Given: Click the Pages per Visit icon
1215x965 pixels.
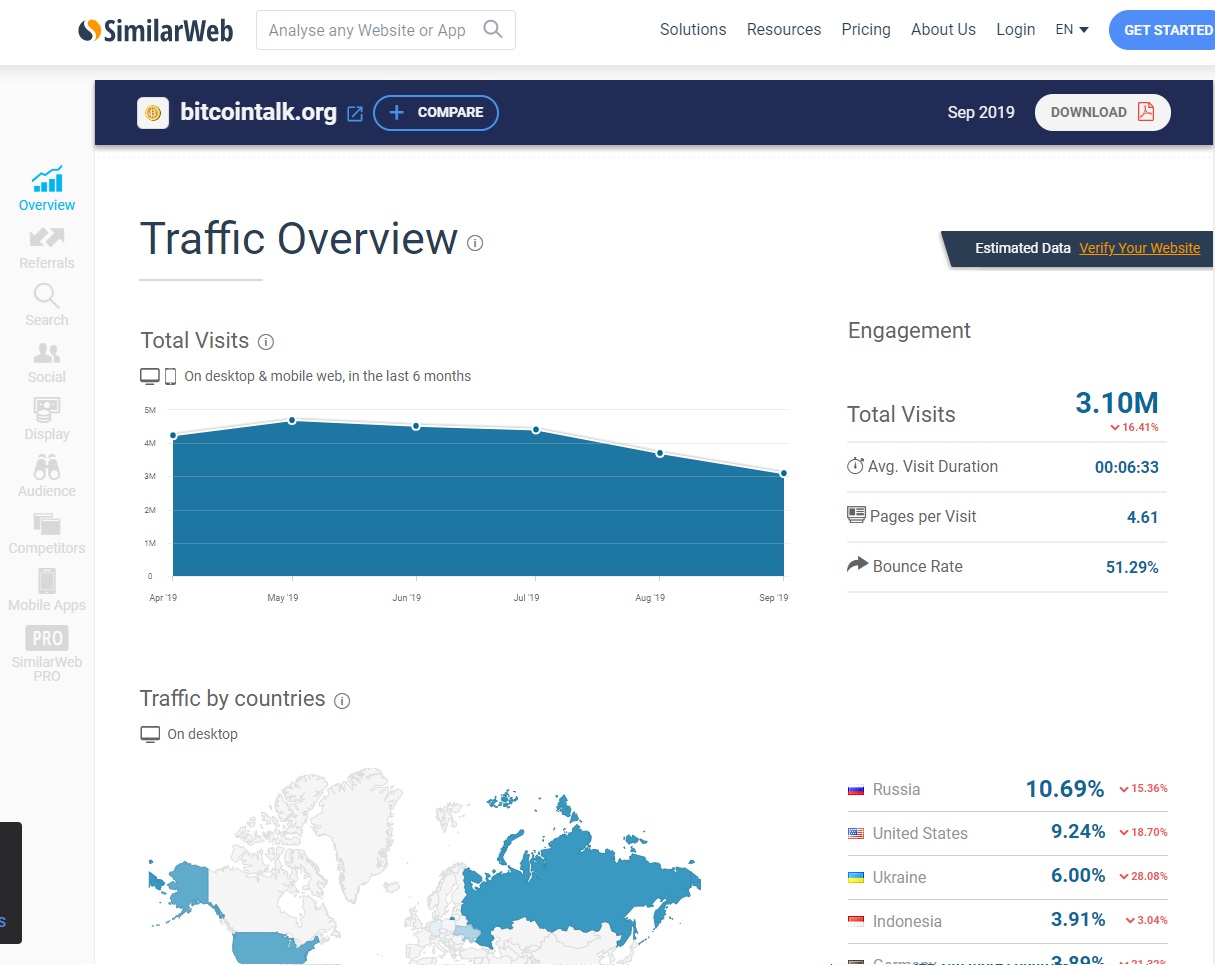Looking at the screenshot, I should click(856, 515).
